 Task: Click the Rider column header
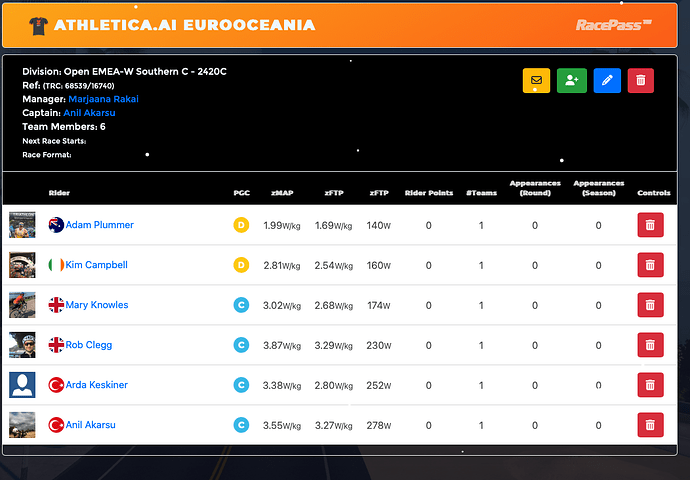(59, 193)
